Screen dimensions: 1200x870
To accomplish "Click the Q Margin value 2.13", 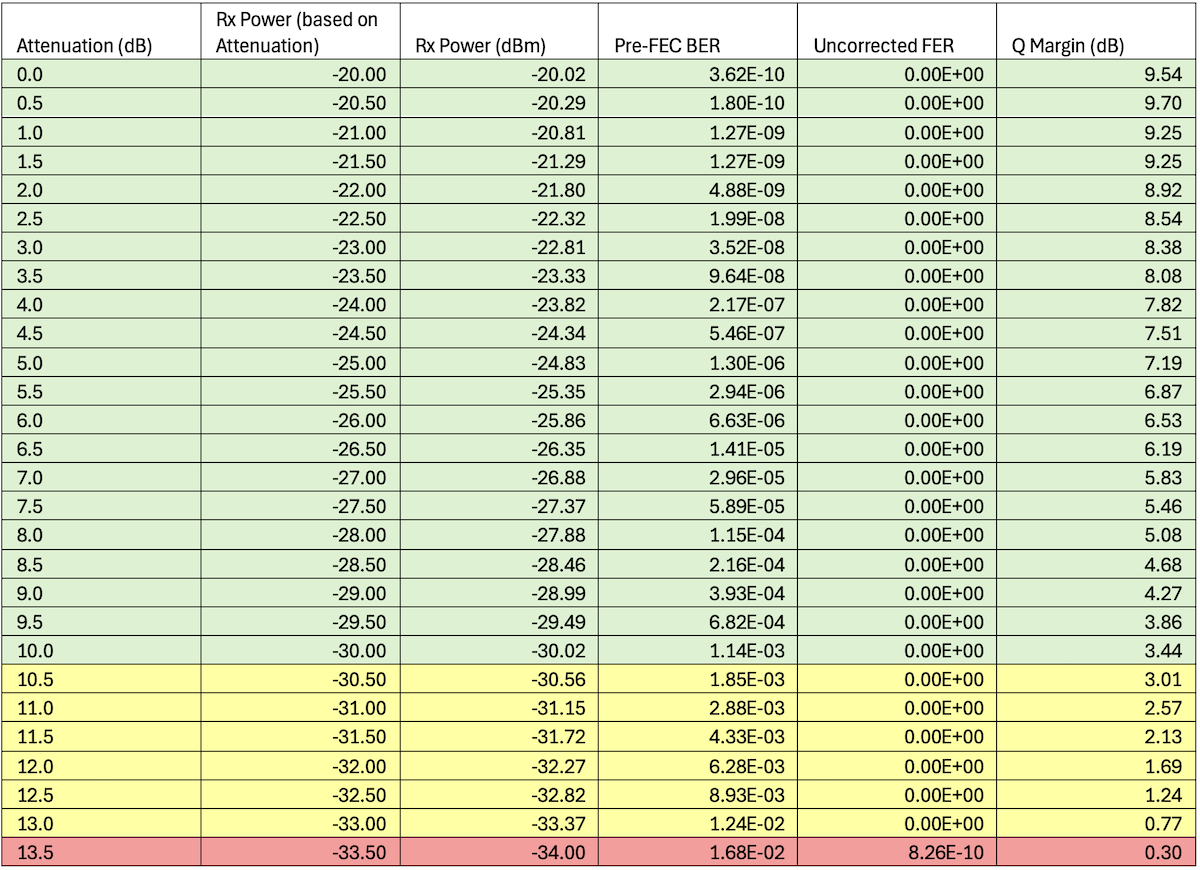I will pos(1096,737).
